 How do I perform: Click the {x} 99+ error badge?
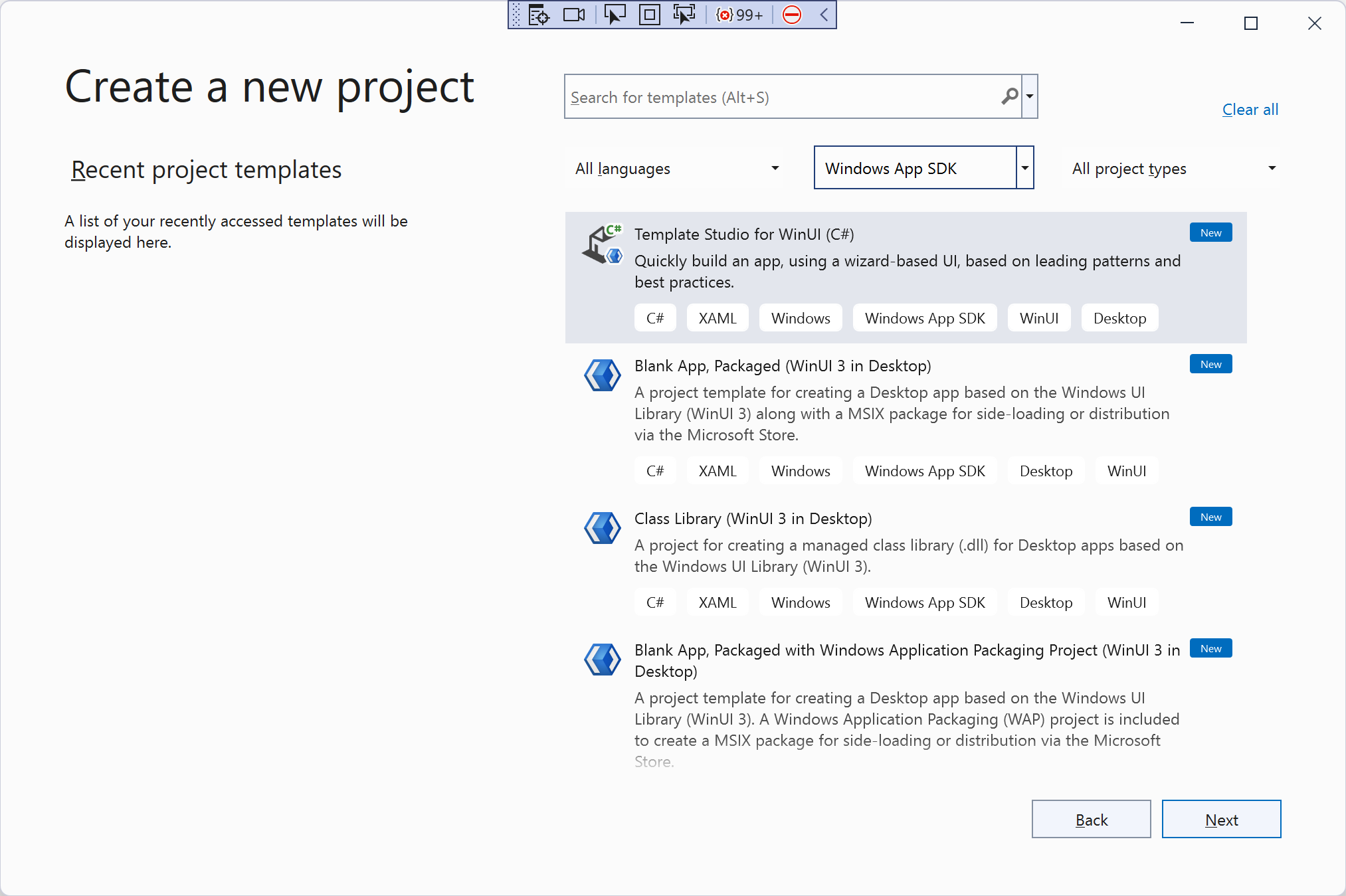(737, 15)
